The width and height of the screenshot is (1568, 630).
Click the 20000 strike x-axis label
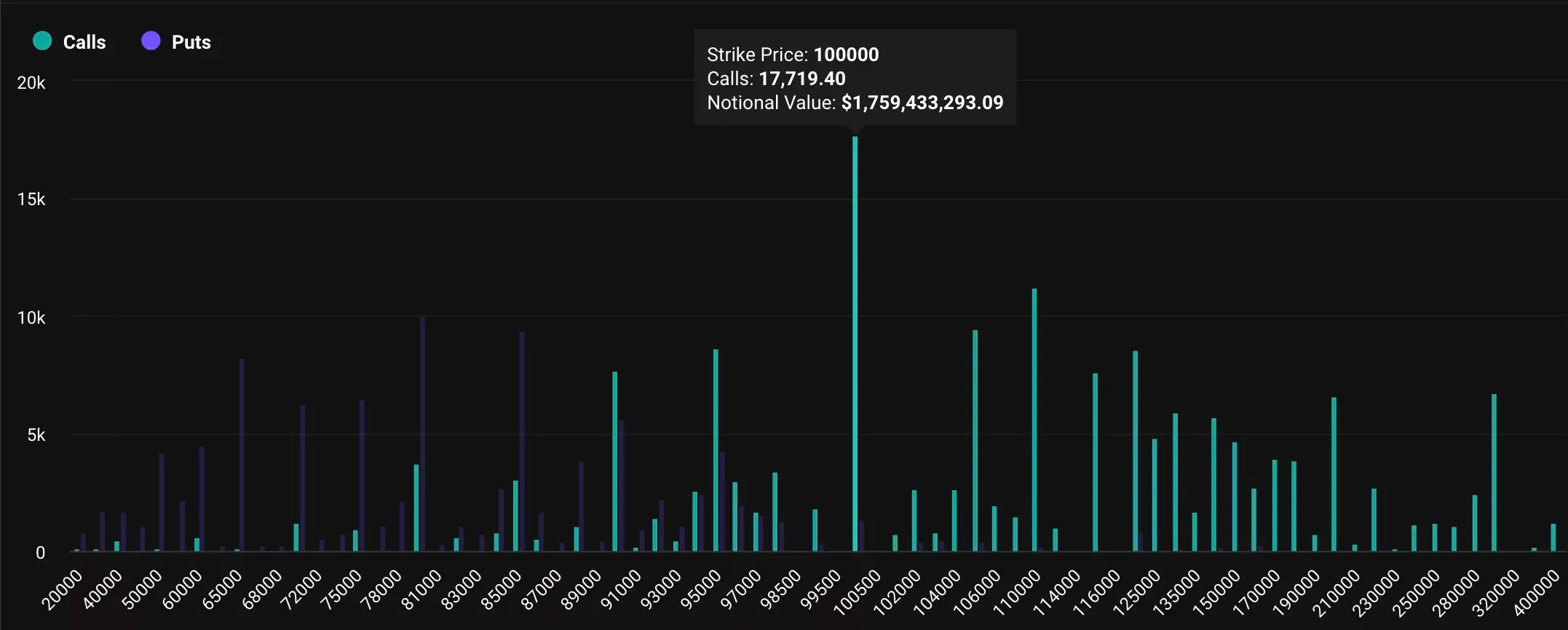[62, 591]
